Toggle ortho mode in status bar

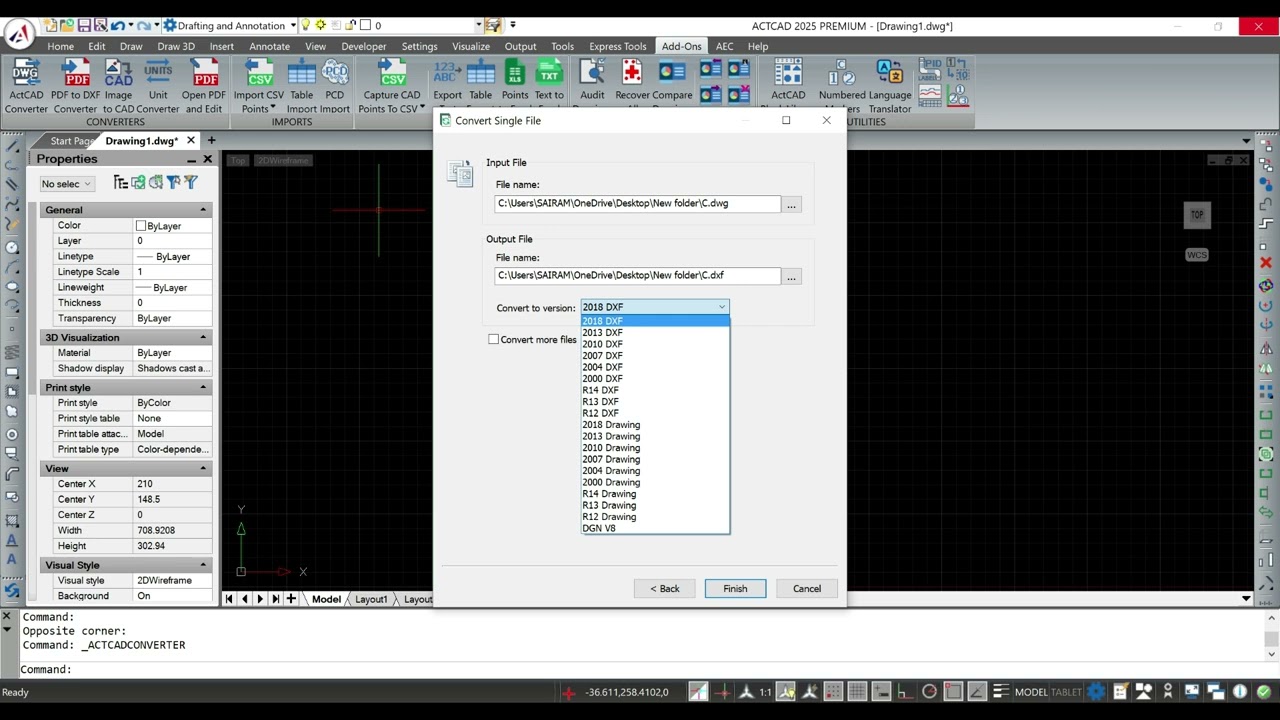pos(904,692)
